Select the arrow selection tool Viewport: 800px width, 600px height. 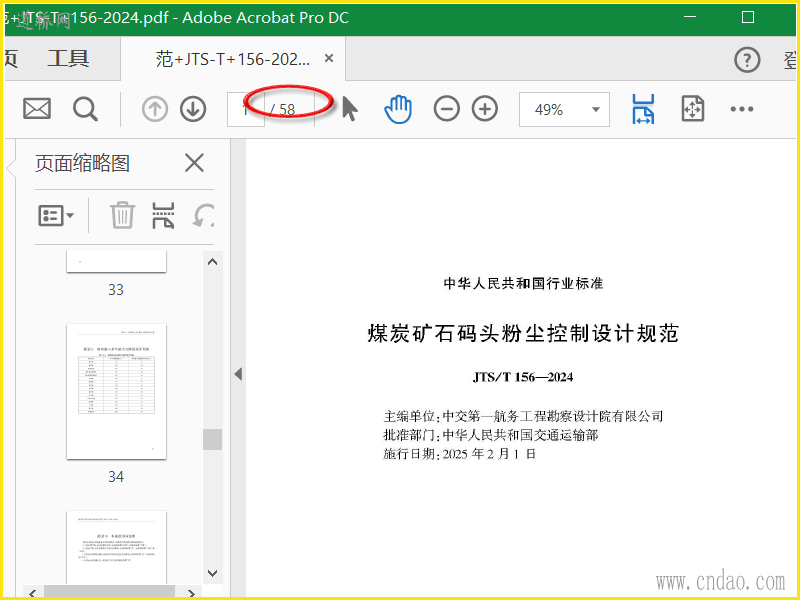pyautogui.click(x=349, y=109)
